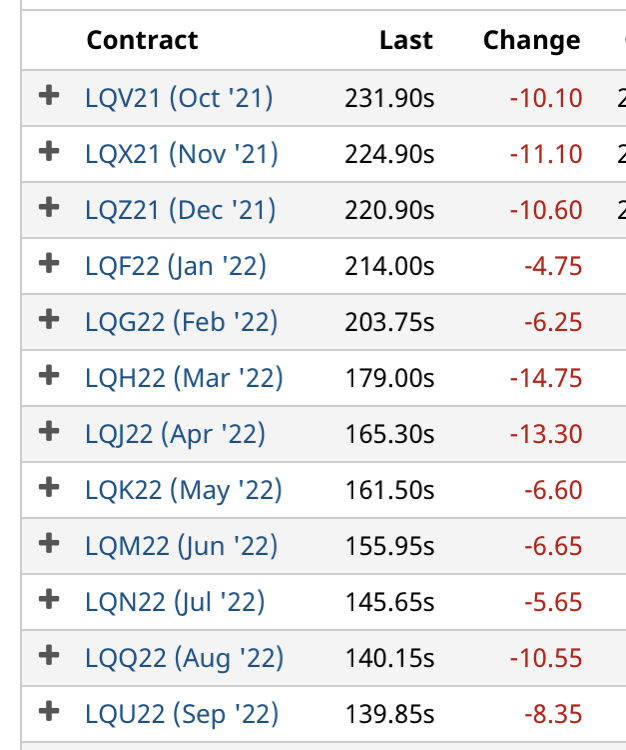
Task: Sort table by Last column header
Action: (x=406, y=40)
